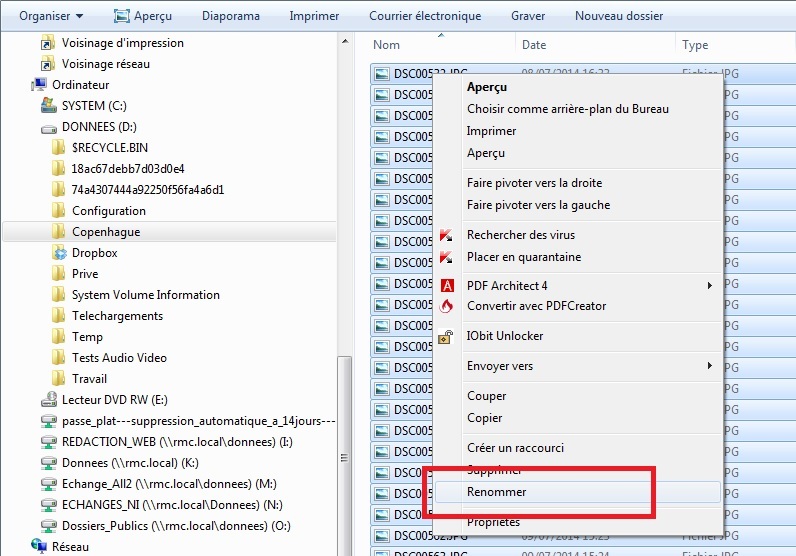Sort files by the Date column header
The height and width of the screenshot is (556, 796).
coord(534,45)
